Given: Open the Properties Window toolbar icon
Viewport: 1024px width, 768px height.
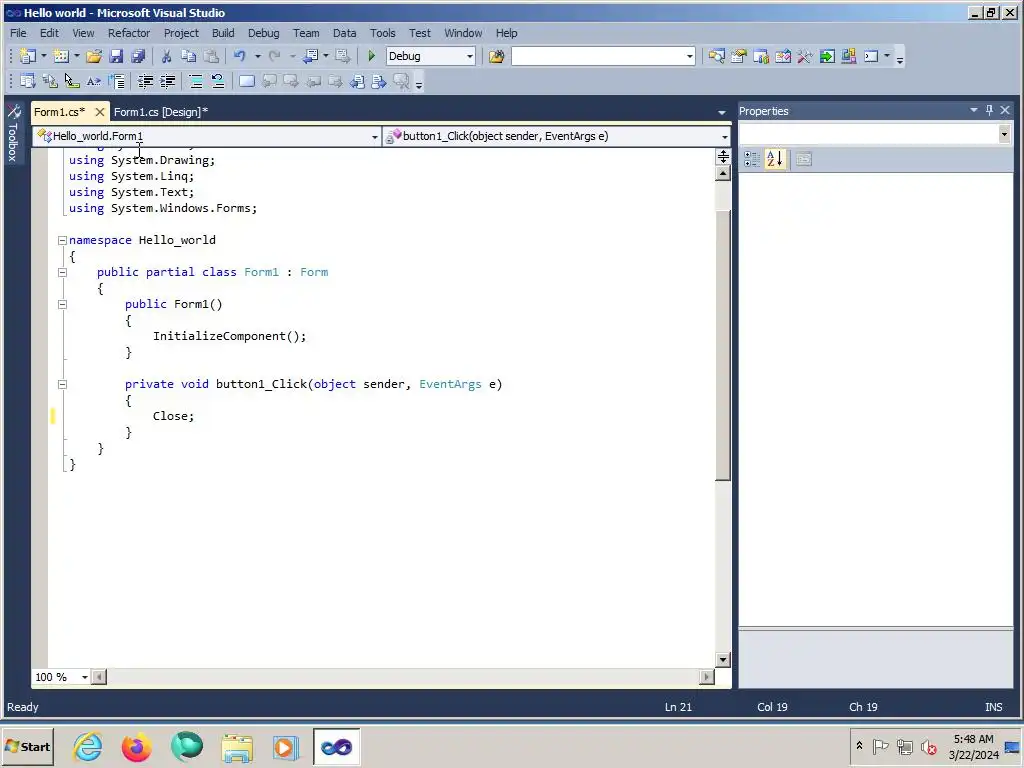Looking at the screenshot, I should (x=739, y=56).
